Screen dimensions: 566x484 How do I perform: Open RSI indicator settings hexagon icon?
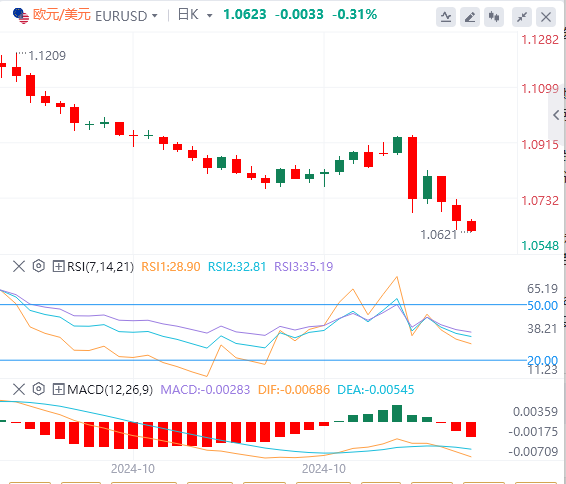tap(39, 266)
